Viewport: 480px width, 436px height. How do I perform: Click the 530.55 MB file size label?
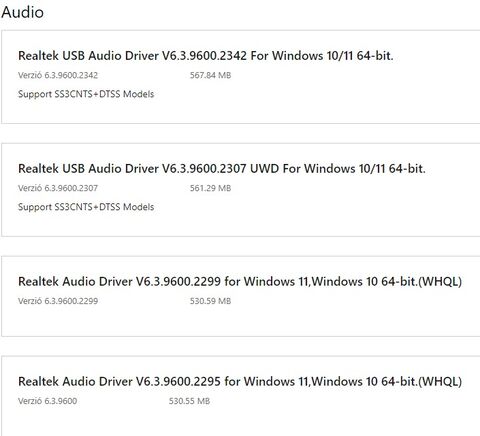189,401
